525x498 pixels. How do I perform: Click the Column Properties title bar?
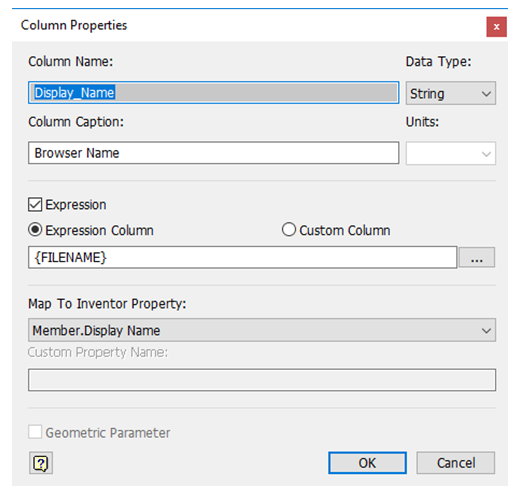[x=249, y=25]
